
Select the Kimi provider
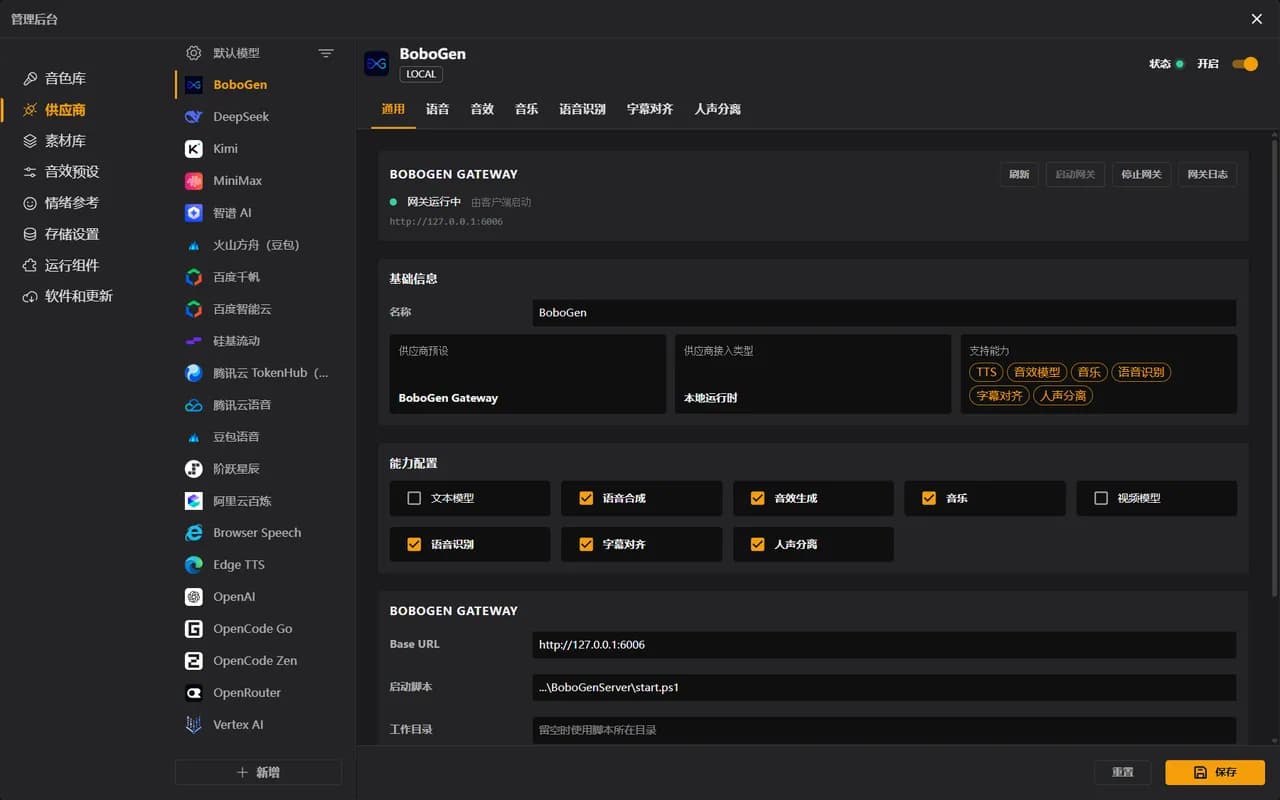coord(258,149)
